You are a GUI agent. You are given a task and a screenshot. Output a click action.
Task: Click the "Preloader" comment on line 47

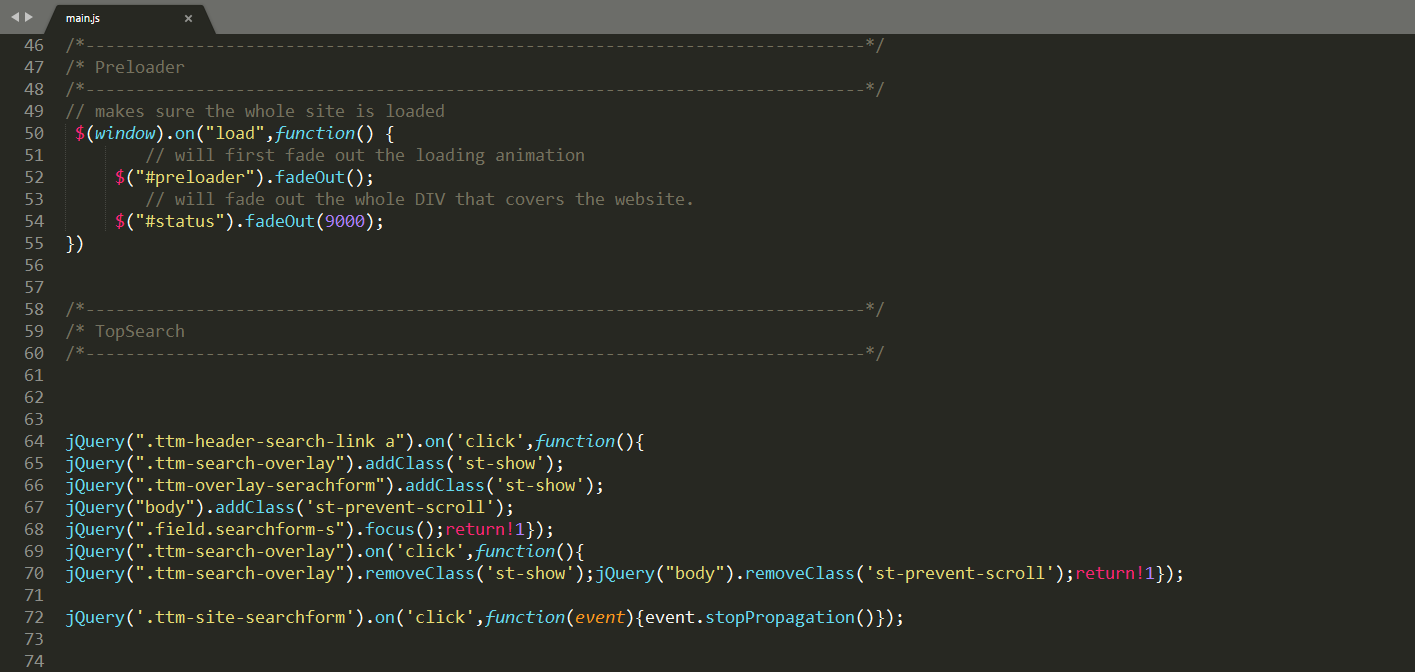pyautogui.click(x=140, y=67)
